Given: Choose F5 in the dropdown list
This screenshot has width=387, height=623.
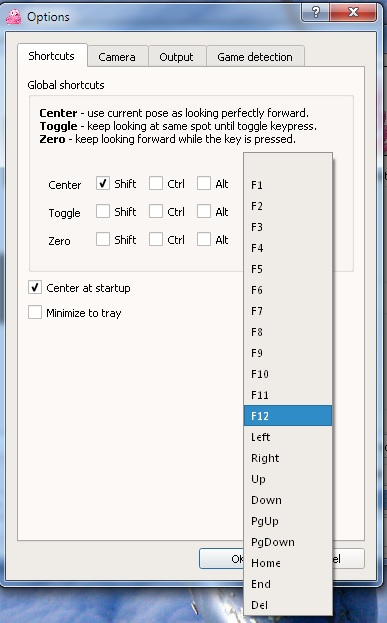Looking at the screenshot, I should pyautogui.click(x=288, y=269).
